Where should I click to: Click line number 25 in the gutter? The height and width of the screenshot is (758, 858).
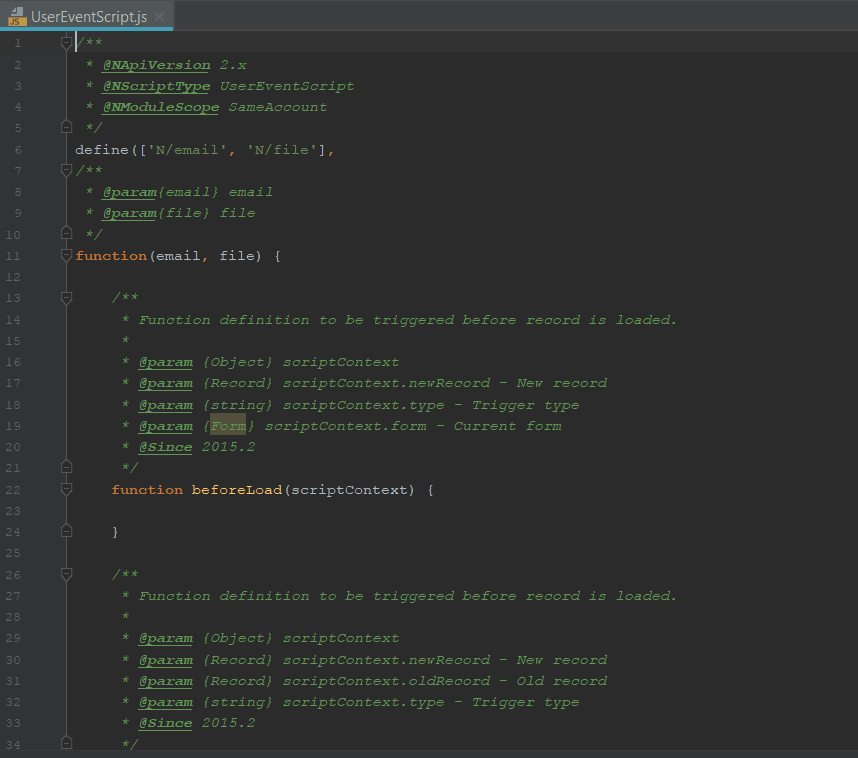tap(13, 553)
